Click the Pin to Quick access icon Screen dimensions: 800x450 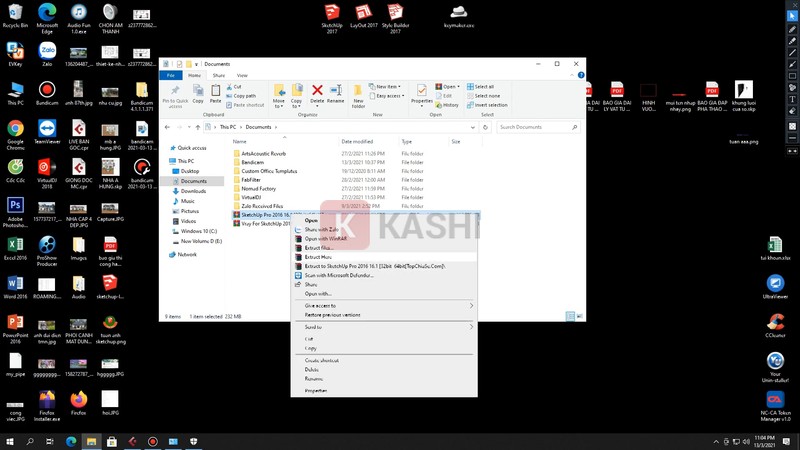[175, 94]
